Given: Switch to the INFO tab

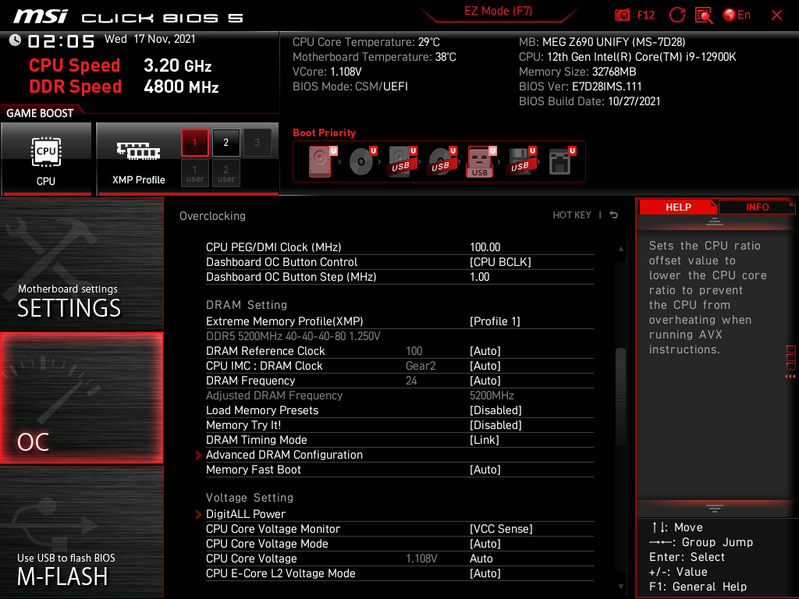Looking at the screenshot, I should (x=757, y=207).
